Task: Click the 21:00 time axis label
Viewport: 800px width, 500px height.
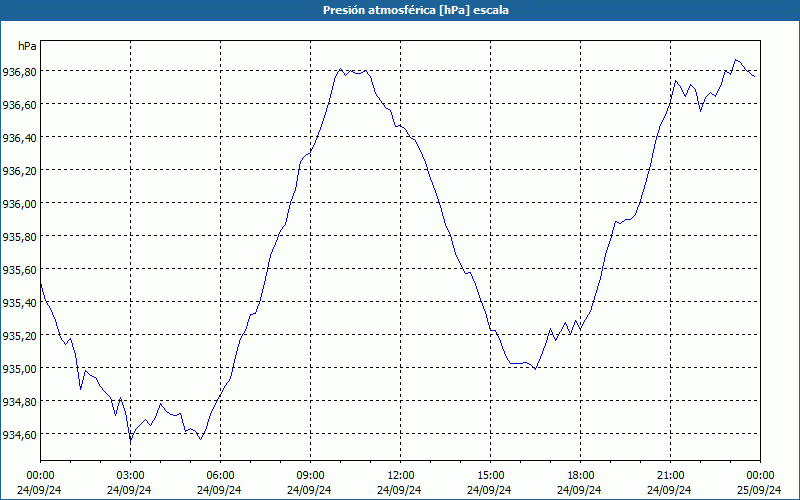Action: coord(670,476)
